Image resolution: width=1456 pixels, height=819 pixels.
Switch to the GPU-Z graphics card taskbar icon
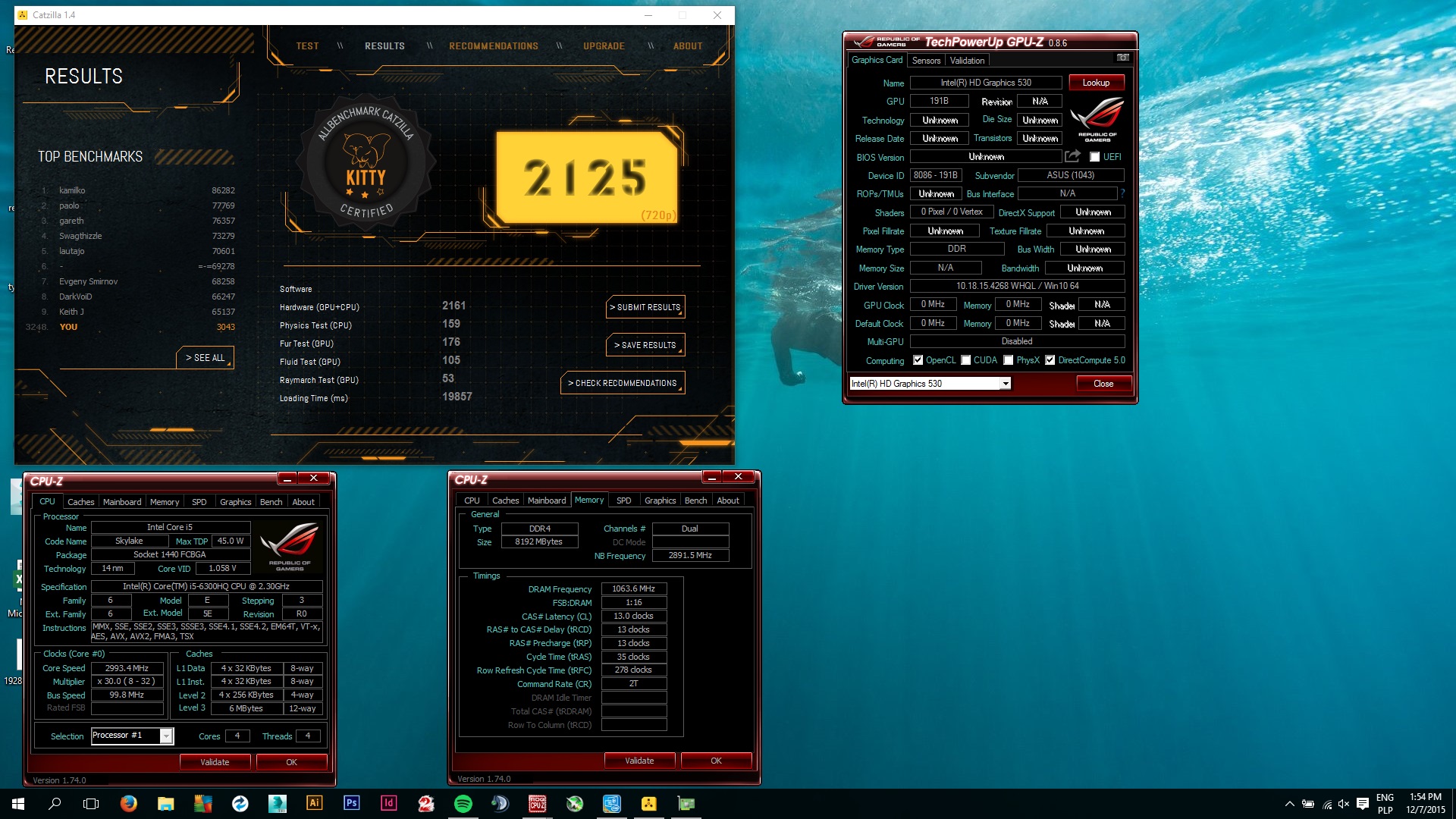[x=686, y=804]
